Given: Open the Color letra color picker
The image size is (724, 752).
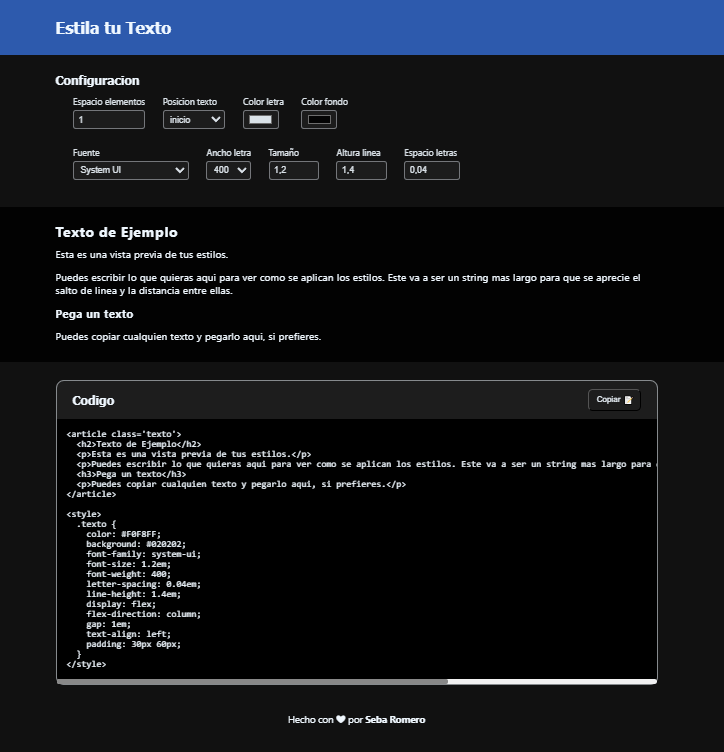Looking at the screenshot, I should pyautogui.click(x=260, y=120).
